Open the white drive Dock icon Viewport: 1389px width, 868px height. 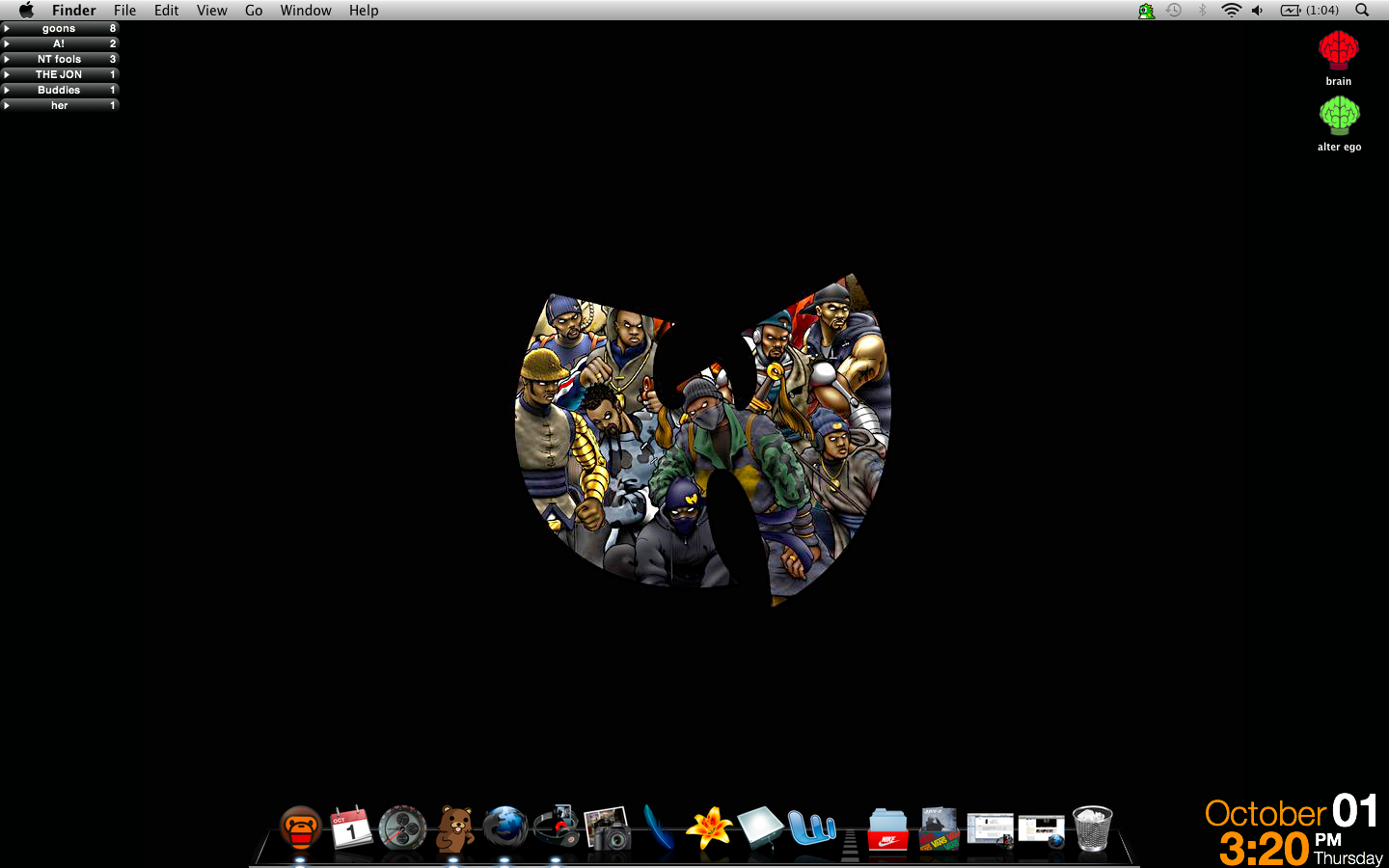click(x=760, y=827)
